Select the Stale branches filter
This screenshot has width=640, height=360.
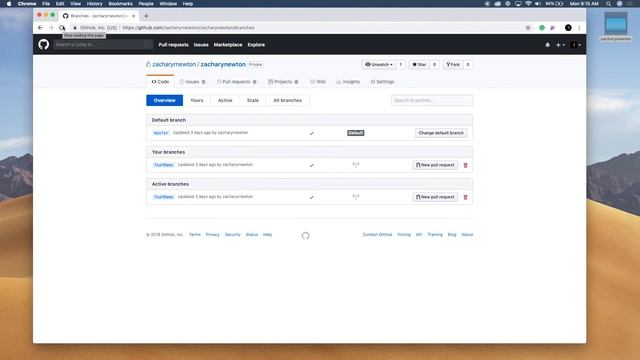253,100
